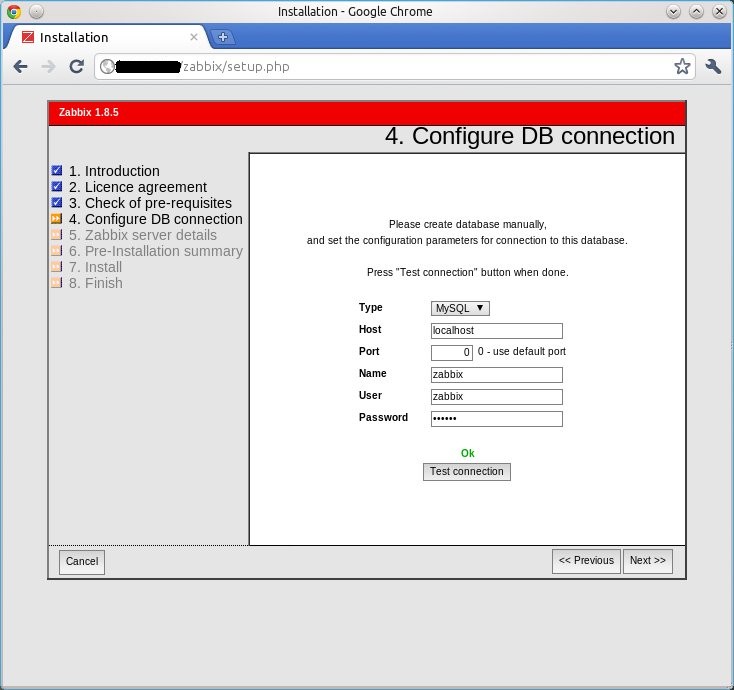Click the checkmark icon beside Check of pre-requisites
This screenshot has width=734, height=690.
[57, 202]
